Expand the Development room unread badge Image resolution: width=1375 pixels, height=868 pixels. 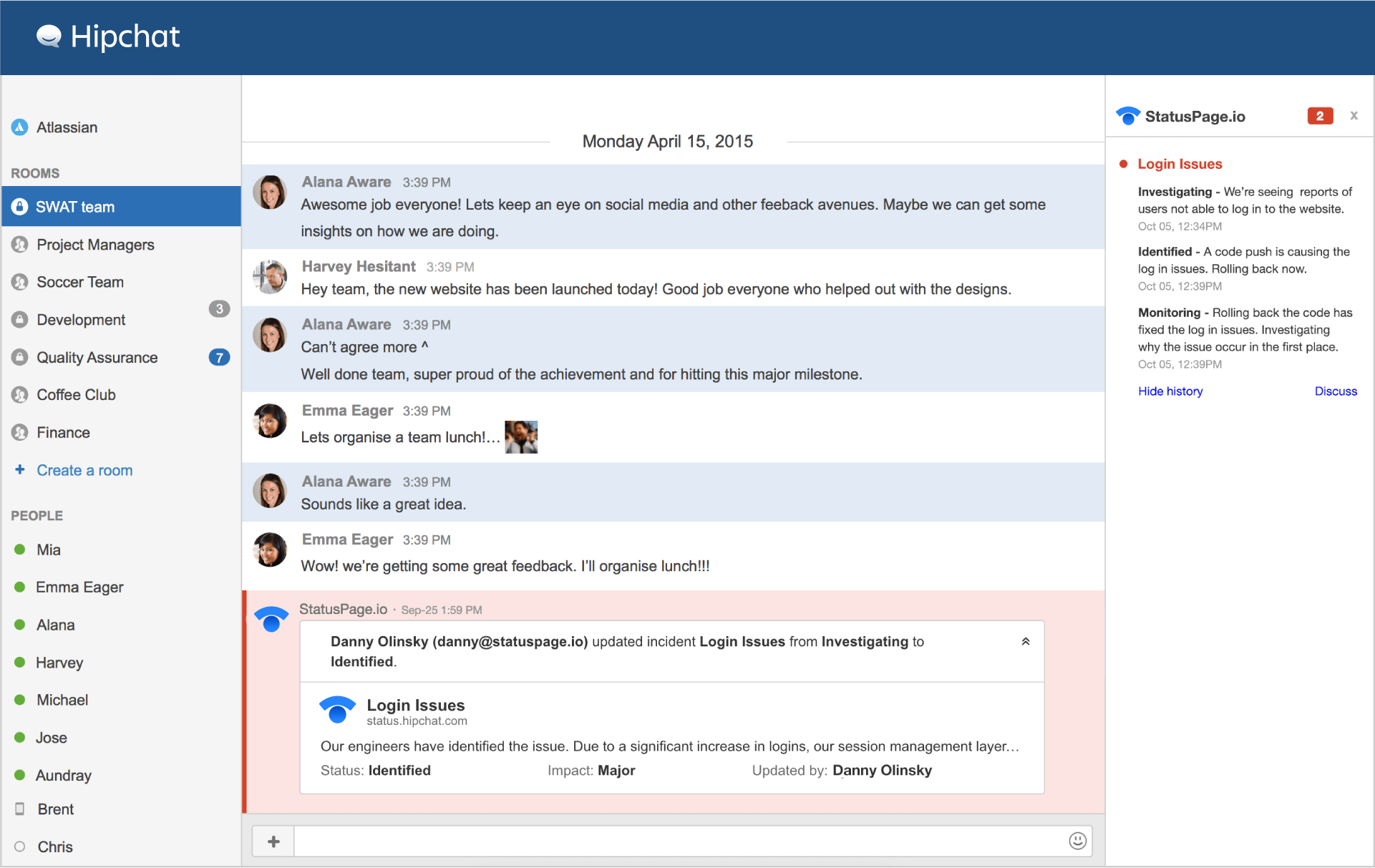219,309
